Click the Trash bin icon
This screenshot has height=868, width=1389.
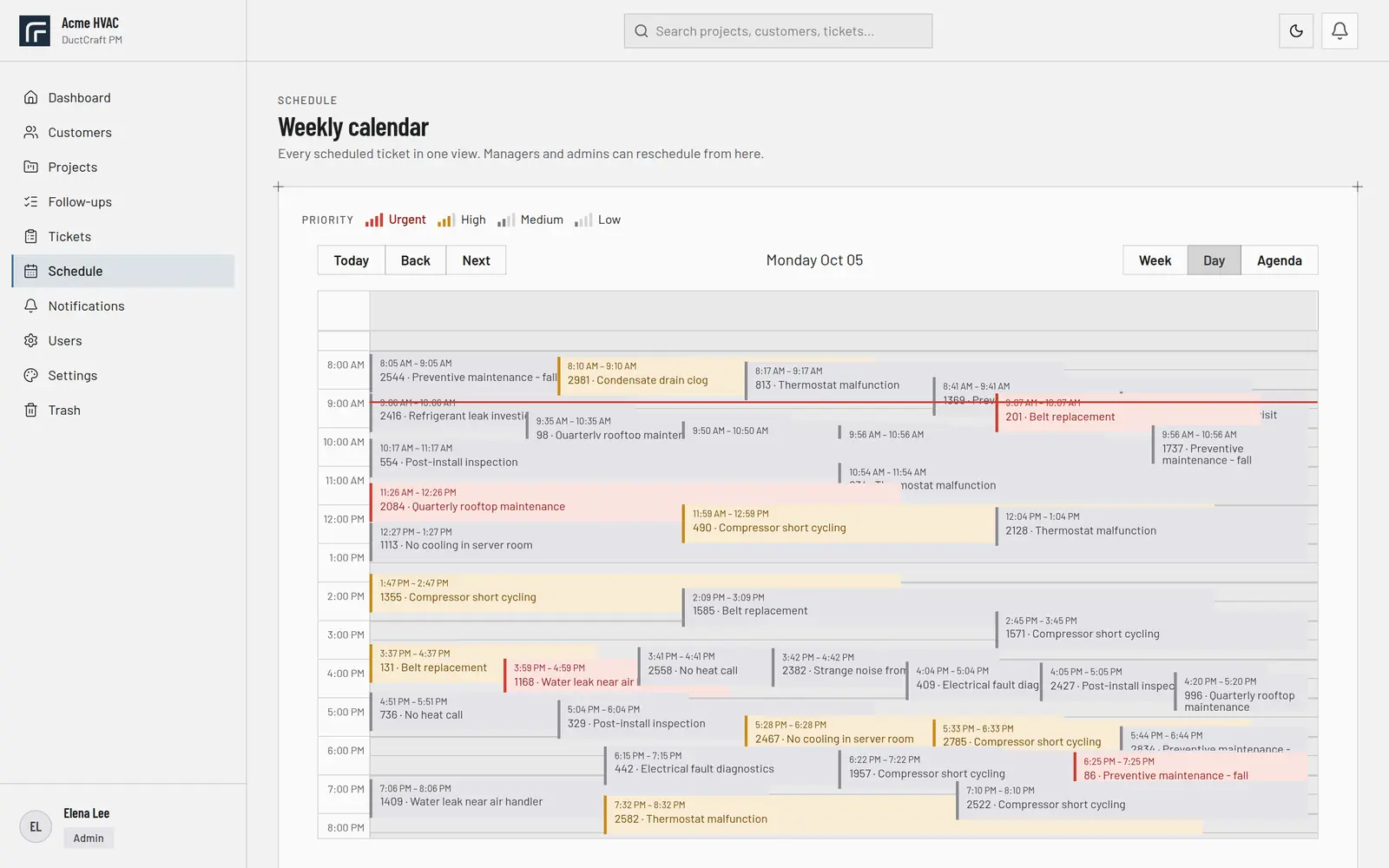click(x=31, y=410)
